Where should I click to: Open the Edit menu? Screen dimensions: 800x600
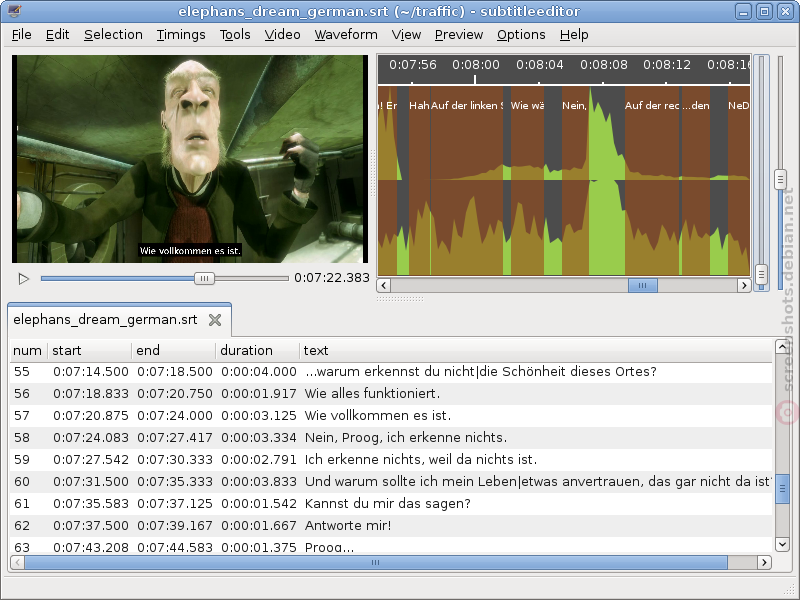(57, 35)
